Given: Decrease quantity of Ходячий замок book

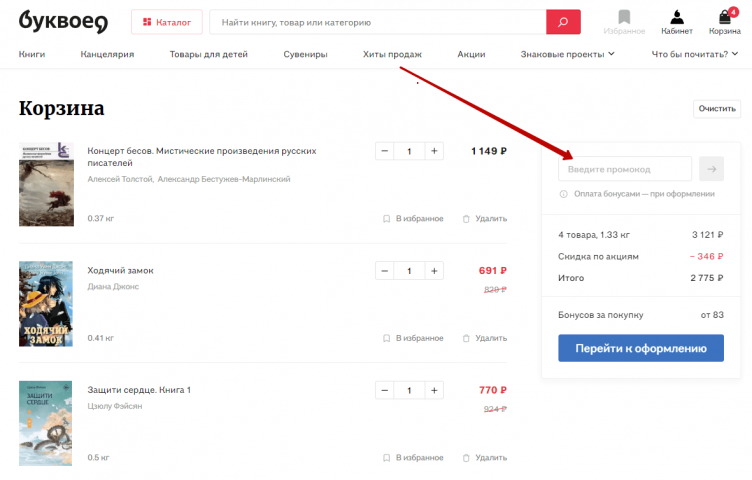Looking at the screenshot, I should click(x=385, y=271).
